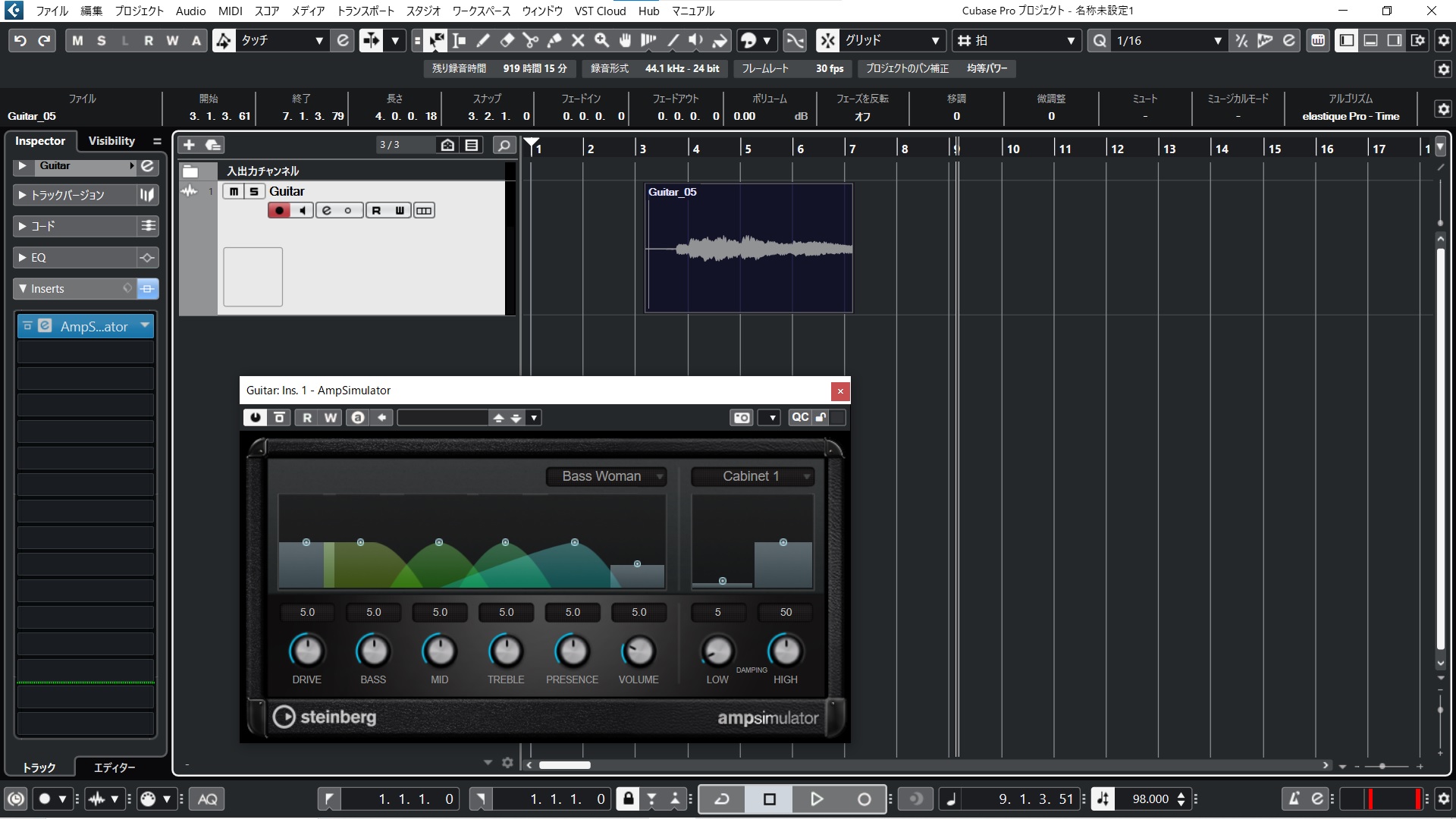Select the Zoom tool
The width and height of the screenshot is (1456, 819).
pyautogui.click(x=601, y=40)
